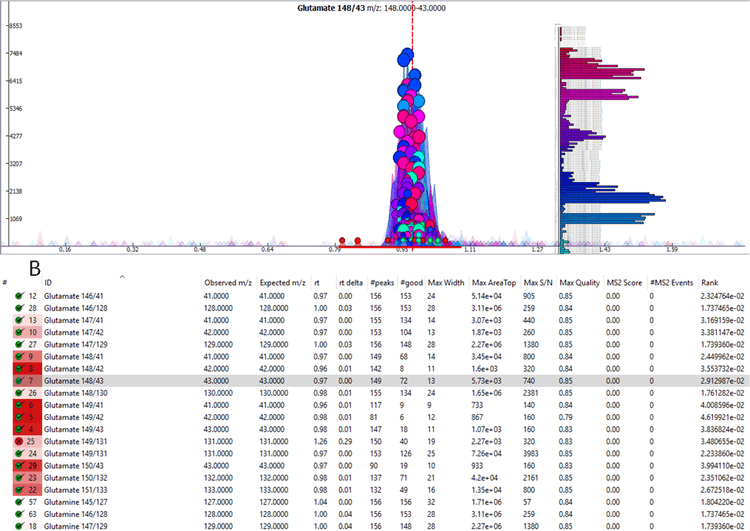Click the #MS2 Events column header
Viewport: 750px width, 531px height.
tap(670, 284)
